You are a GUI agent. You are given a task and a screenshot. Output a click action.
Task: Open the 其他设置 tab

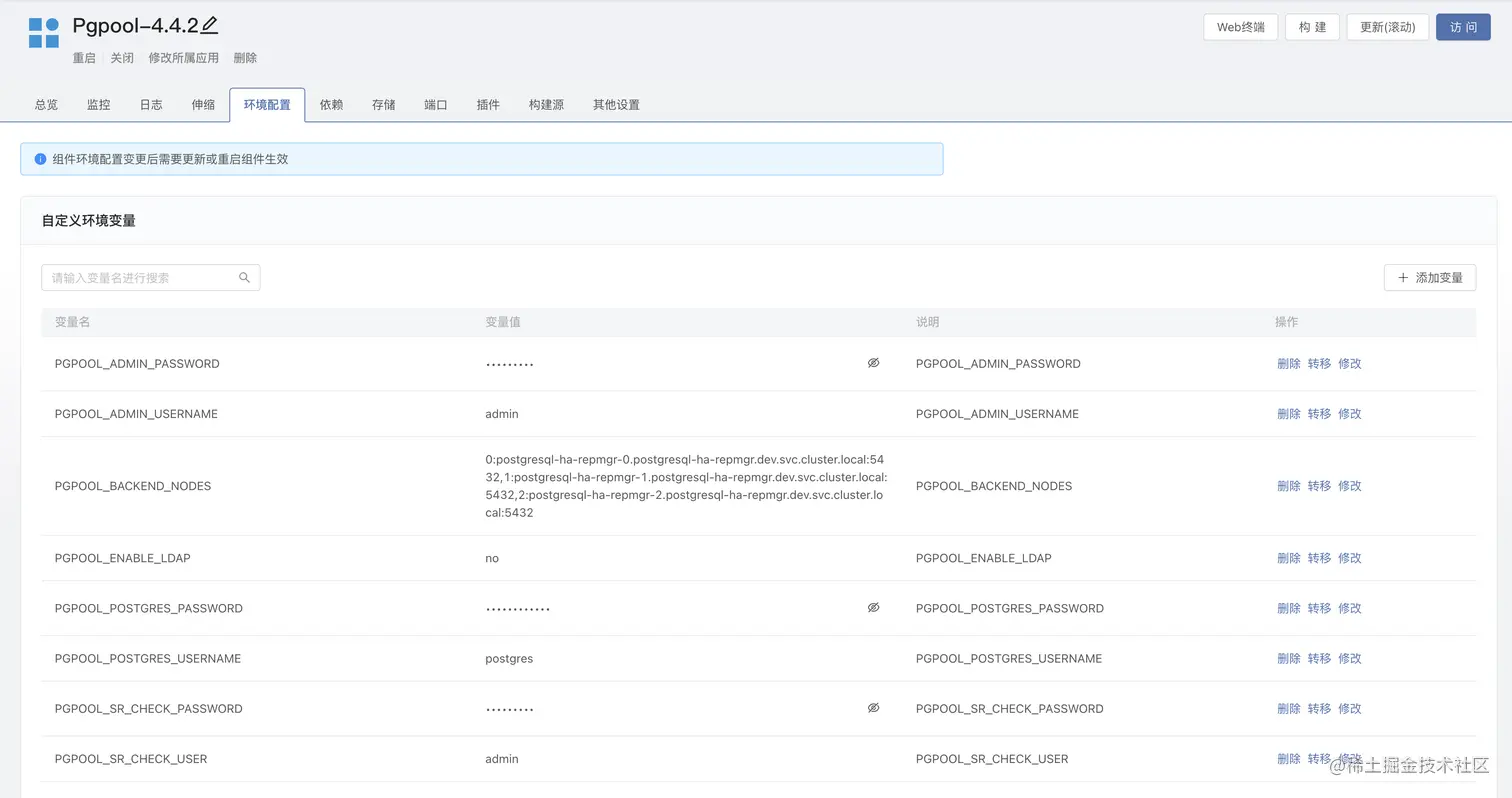point(616,105)
